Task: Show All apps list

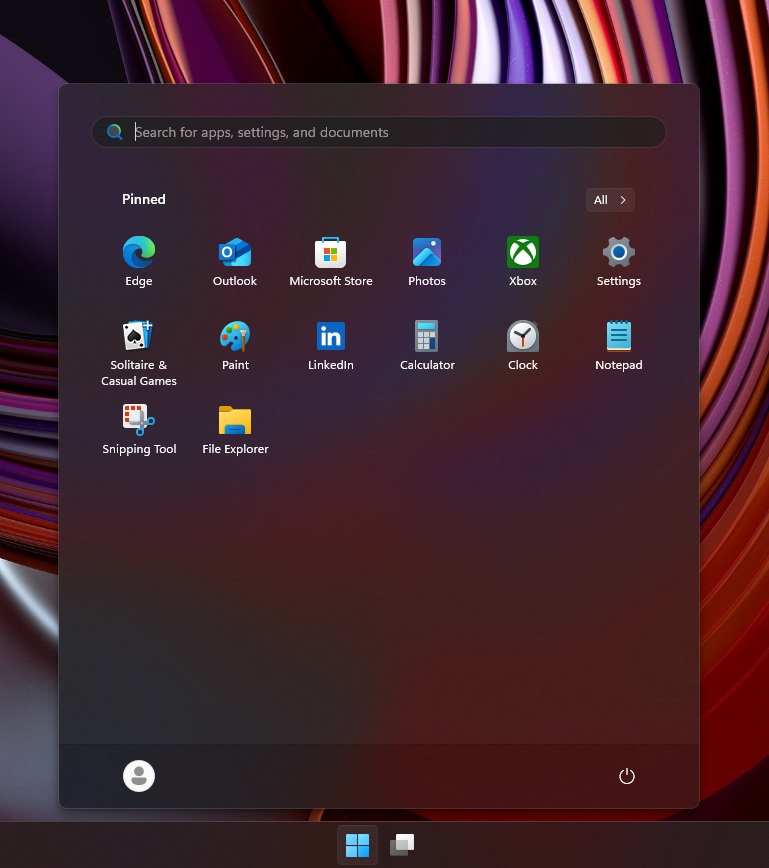Action: (610, 200)
